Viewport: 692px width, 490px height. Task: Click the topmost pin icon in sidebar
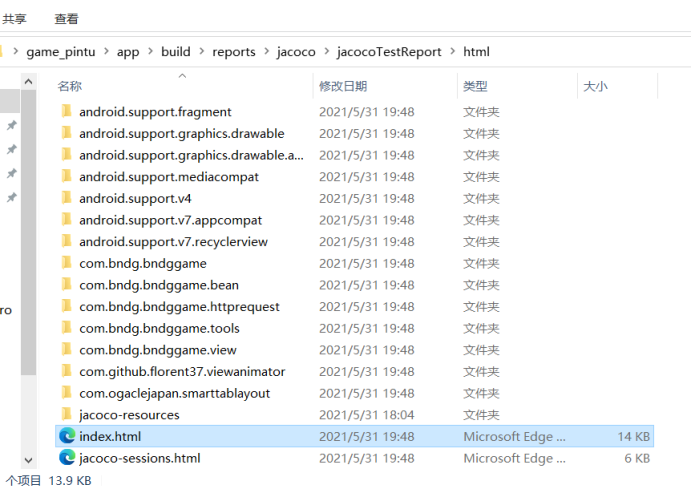click(x=11, y=125)
